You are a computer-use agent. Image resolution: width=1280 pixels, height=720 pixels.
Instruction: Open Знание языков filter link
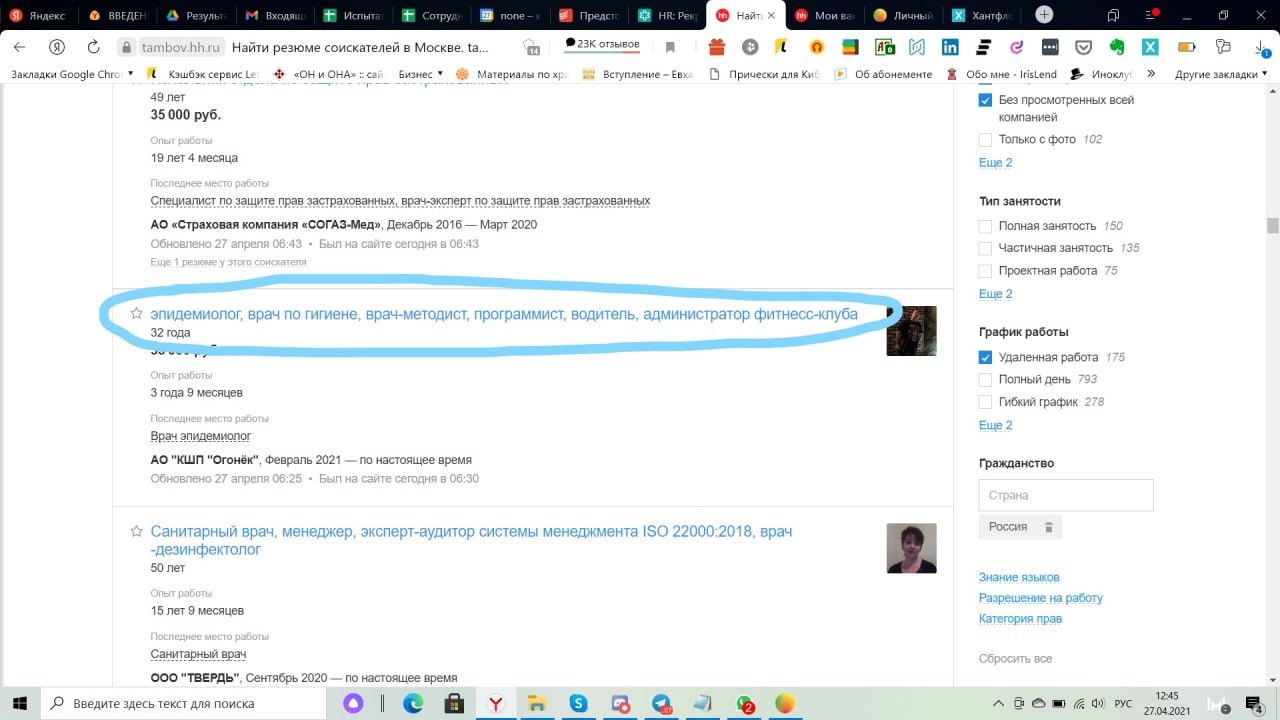[1019, 577]
